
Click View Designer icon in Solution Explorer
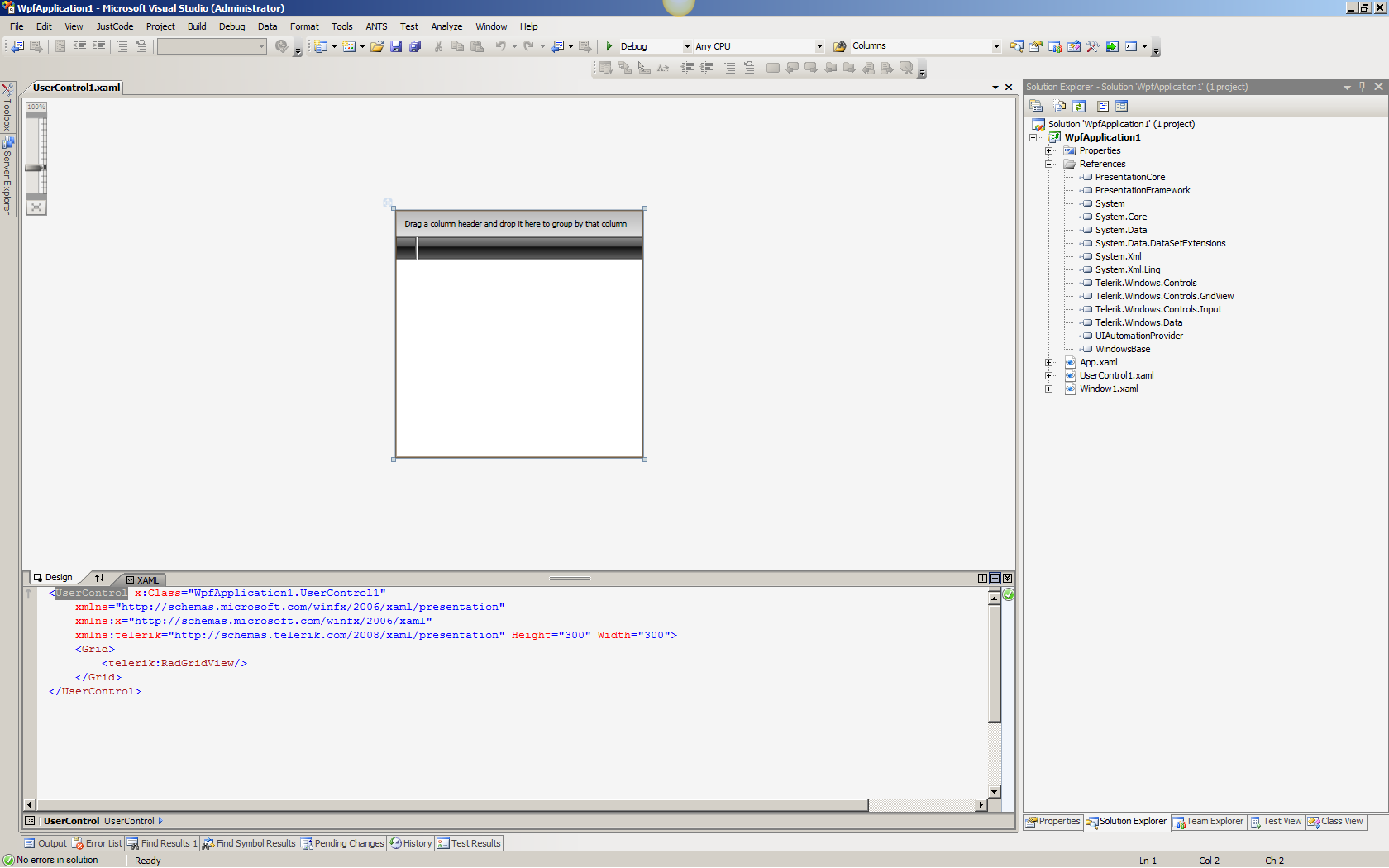coord(1122,106)
